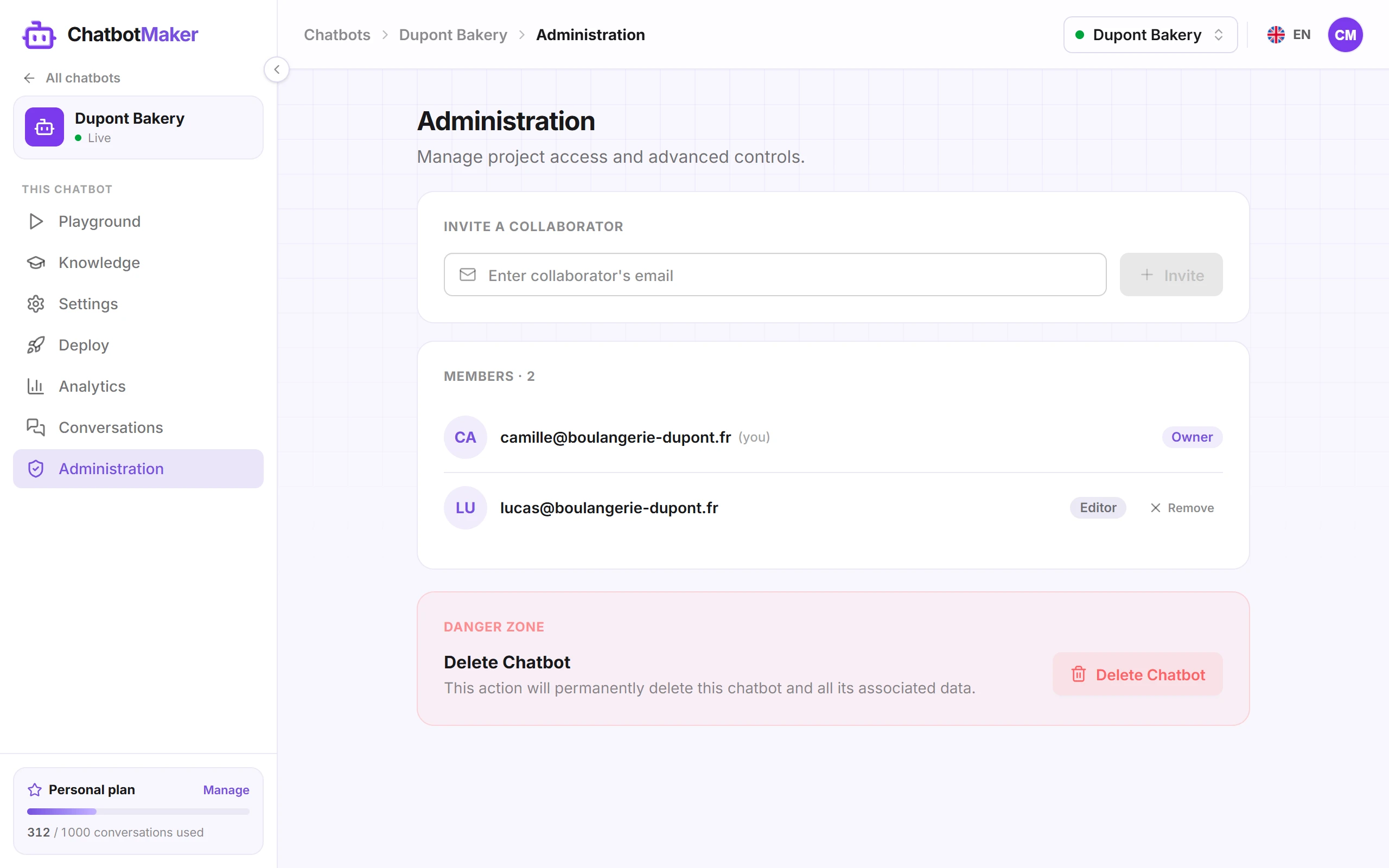This screenshot has width=1389, height=868.
Task: Click the Knowledge graduation cap icon
Action: coord(36,263)
